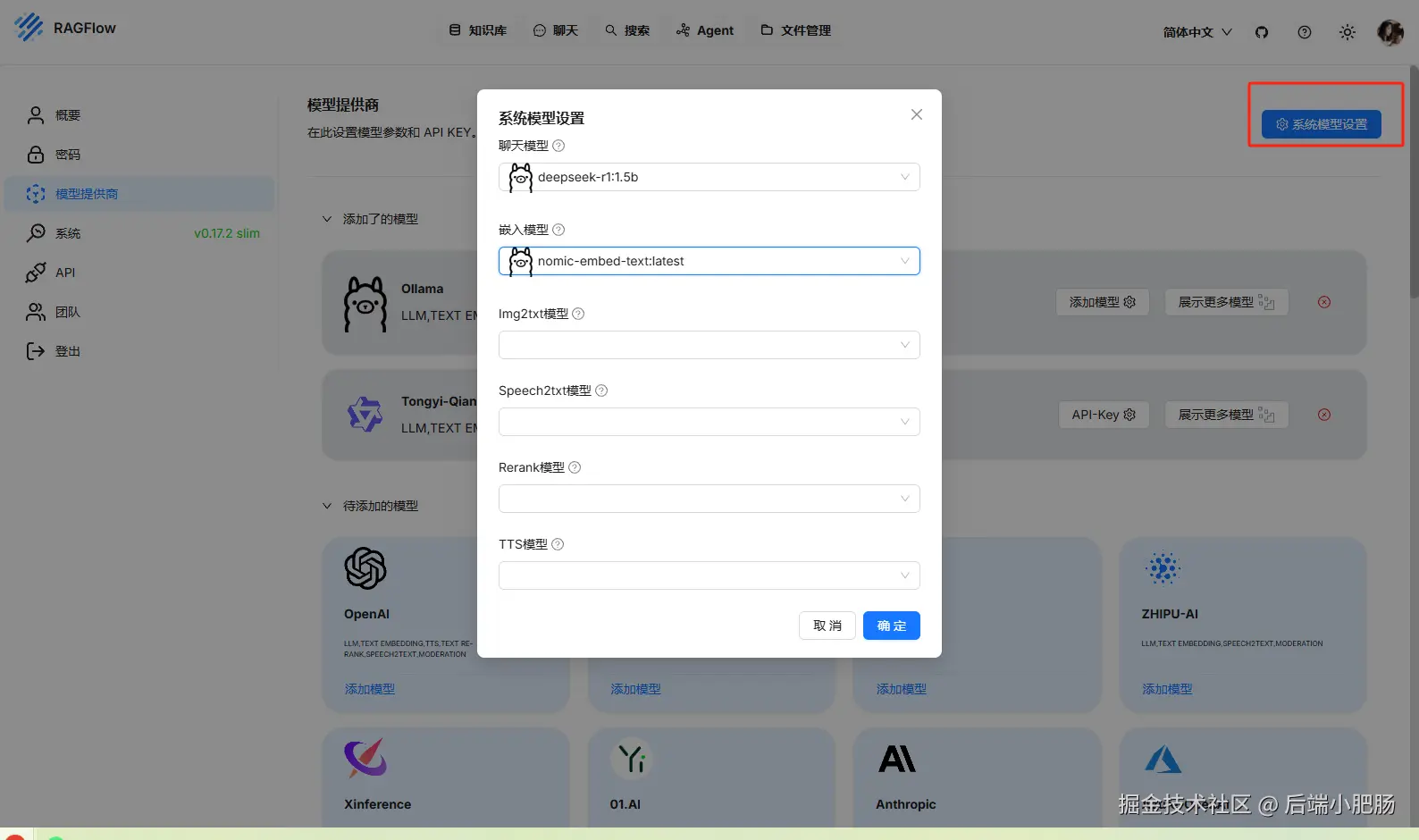Click the Xinference logo icon
This screenshot has width=1419, height=840.
tap(365, 758)
